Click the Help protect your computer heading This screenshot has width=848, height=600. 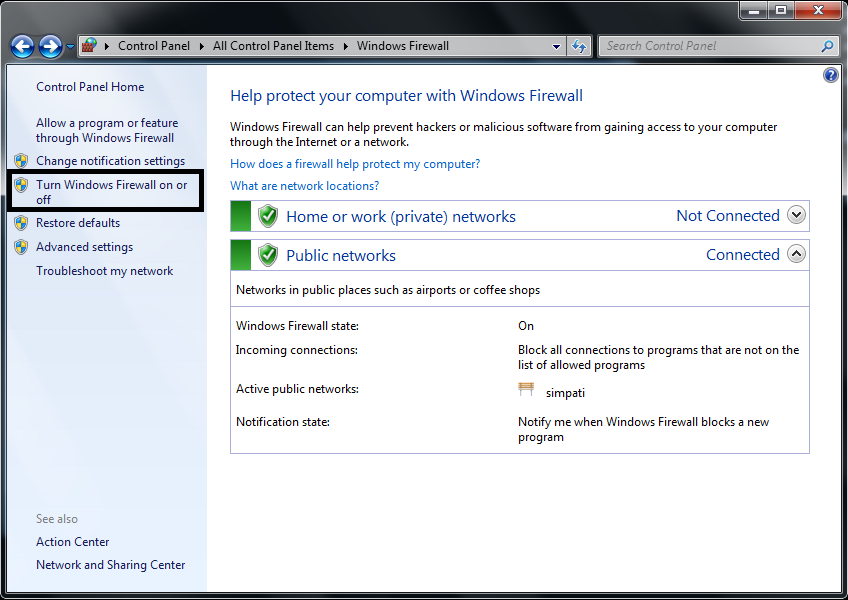[x=406, y=96]
